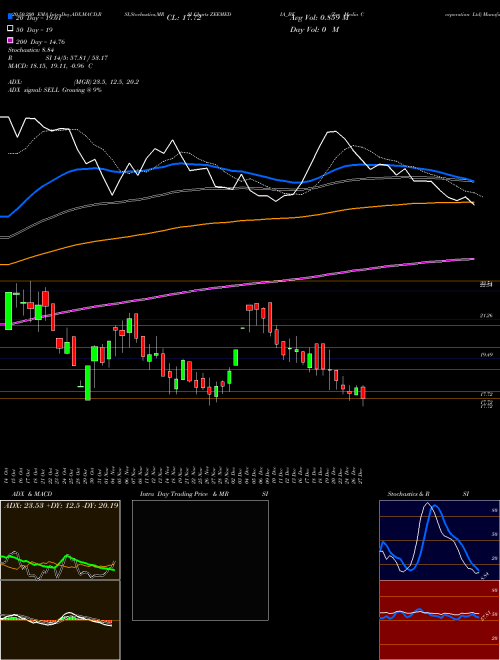
Task: Click the 'Avg Vol: 0.859 M' label
Action: coord(320,18)
